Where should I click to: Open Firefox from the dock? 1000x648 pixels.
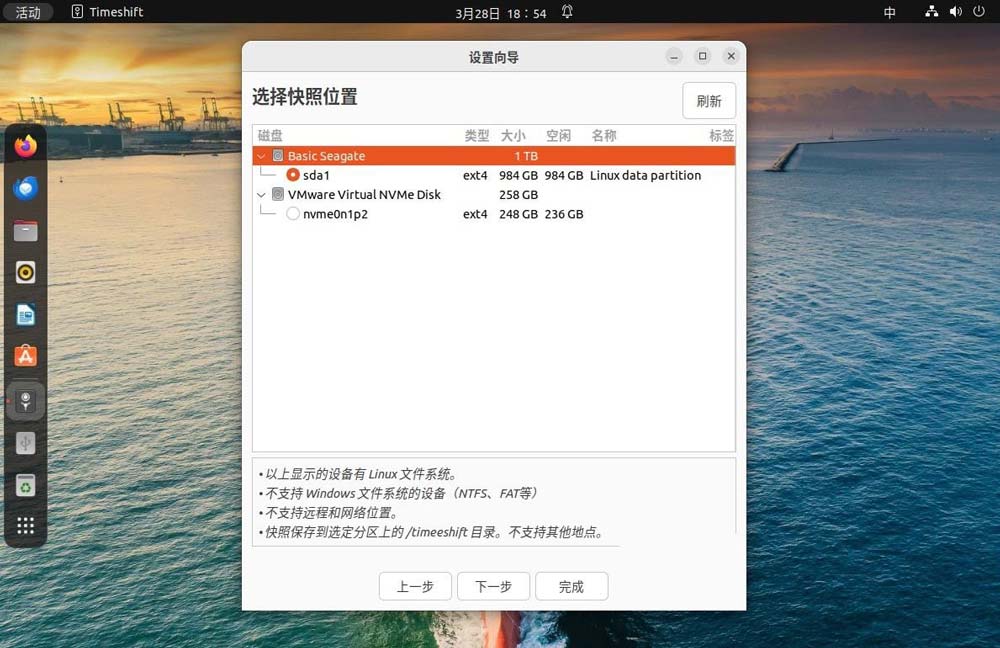[25, 146]
